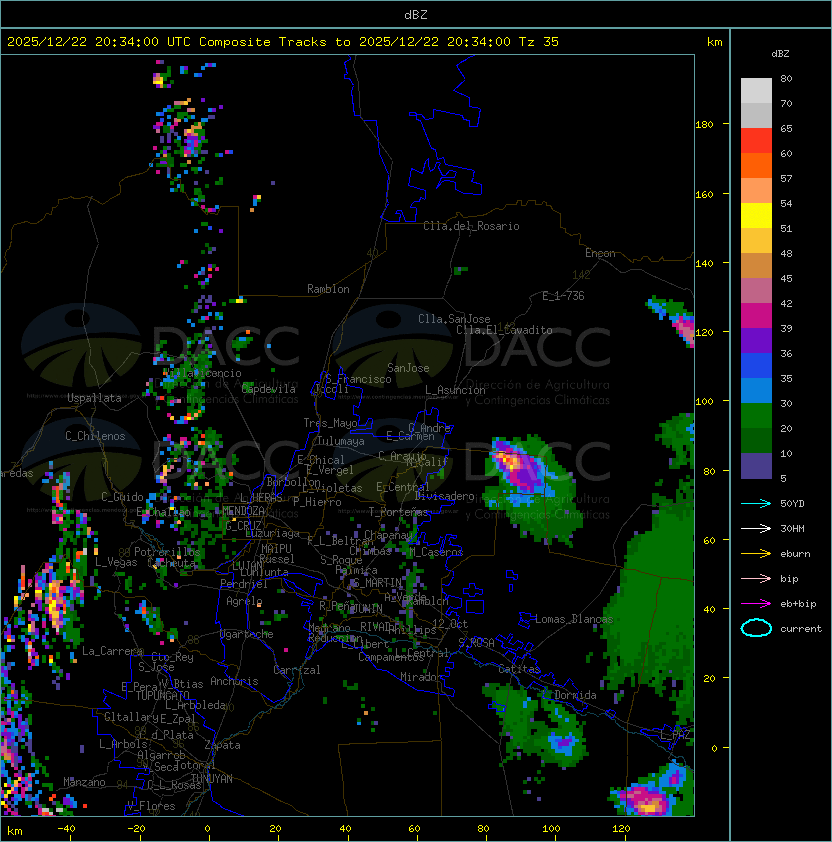Click the 'current' legend label text
Screen dimensions: 832x842
coord(801,629)
